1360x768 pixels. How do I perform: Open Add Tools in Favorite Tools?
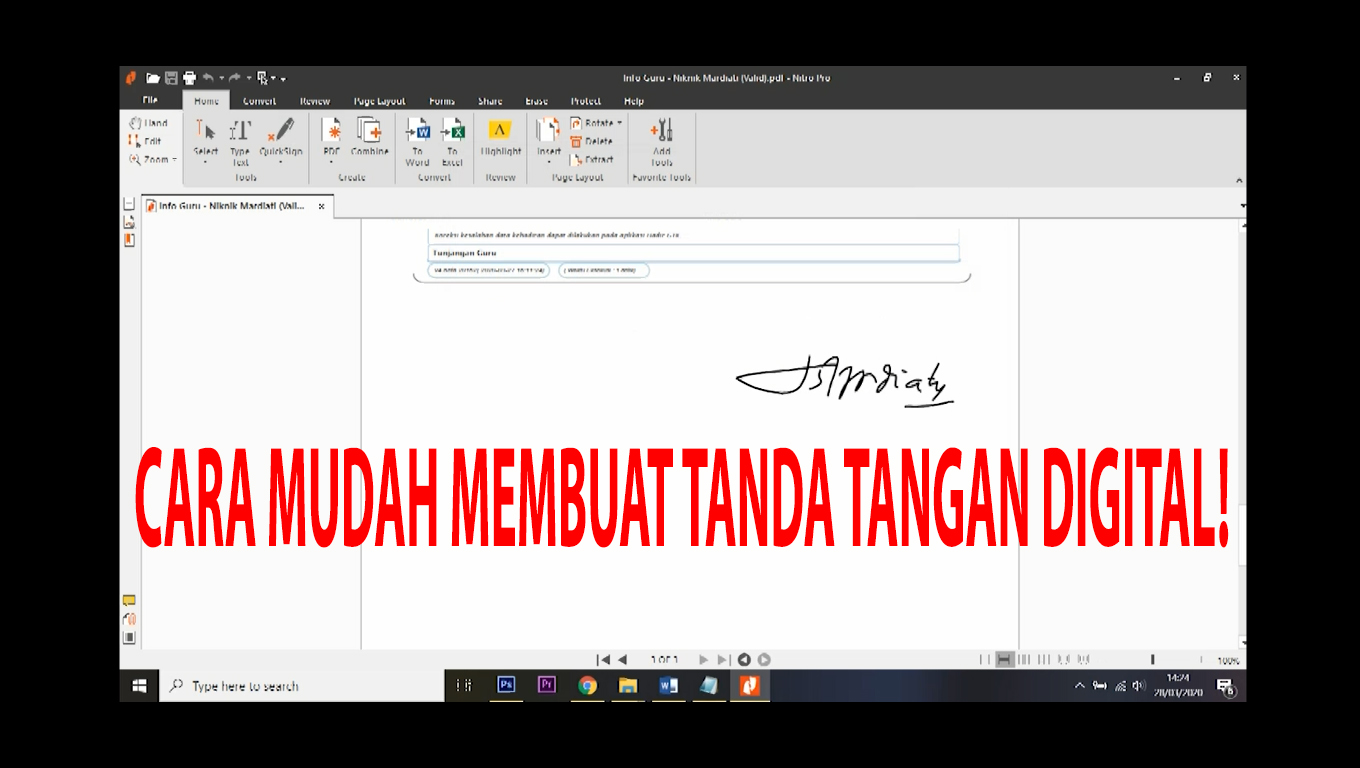662,142
